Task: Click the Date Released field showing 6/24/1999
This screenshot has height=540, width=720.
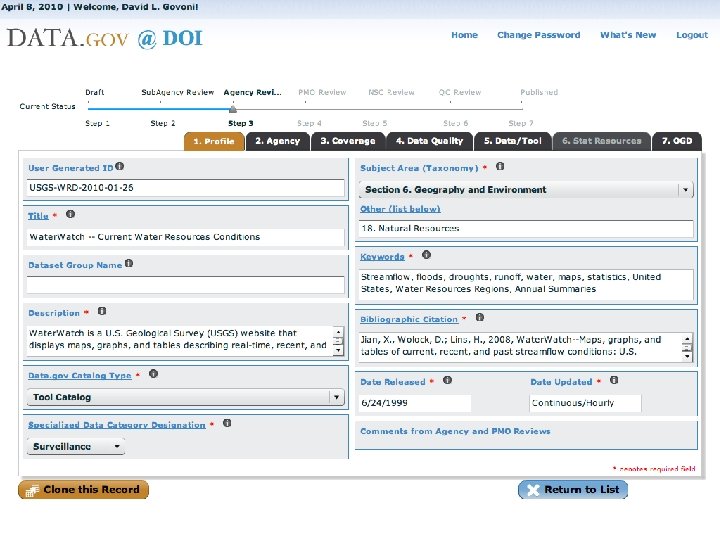Action: pyautogui.click(x=416, y=403)
